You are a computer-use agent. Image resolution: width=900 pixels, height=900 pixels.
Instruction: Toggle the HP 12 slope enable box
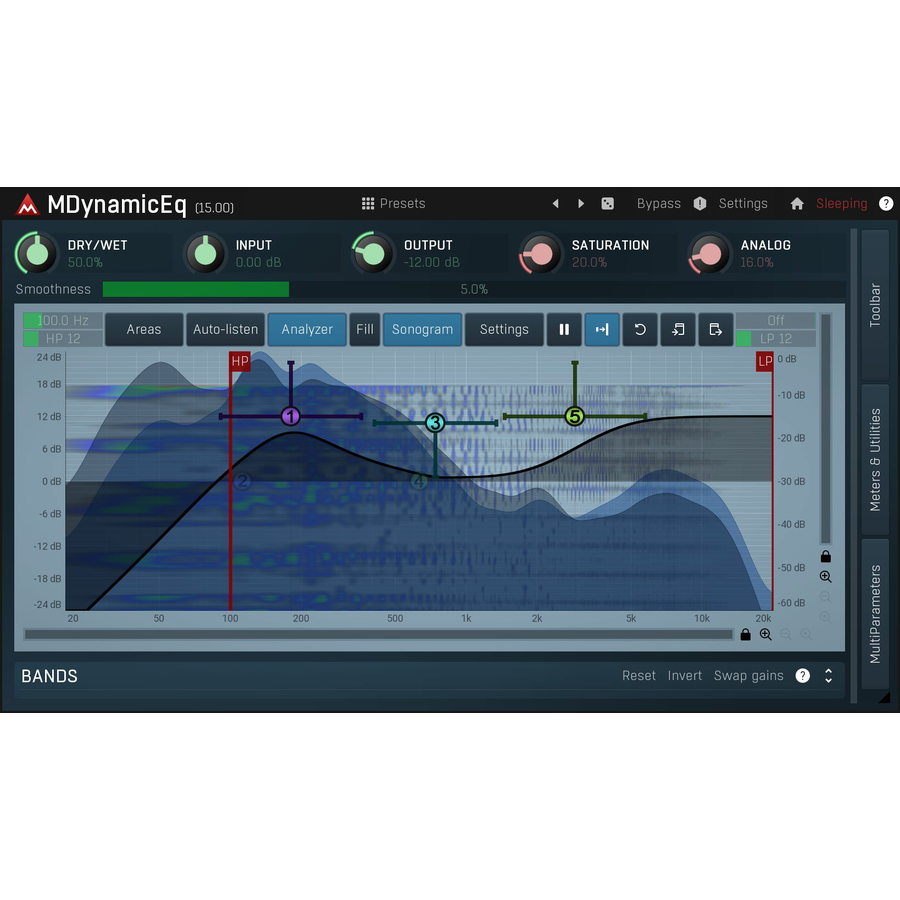[x=31, y=339]
